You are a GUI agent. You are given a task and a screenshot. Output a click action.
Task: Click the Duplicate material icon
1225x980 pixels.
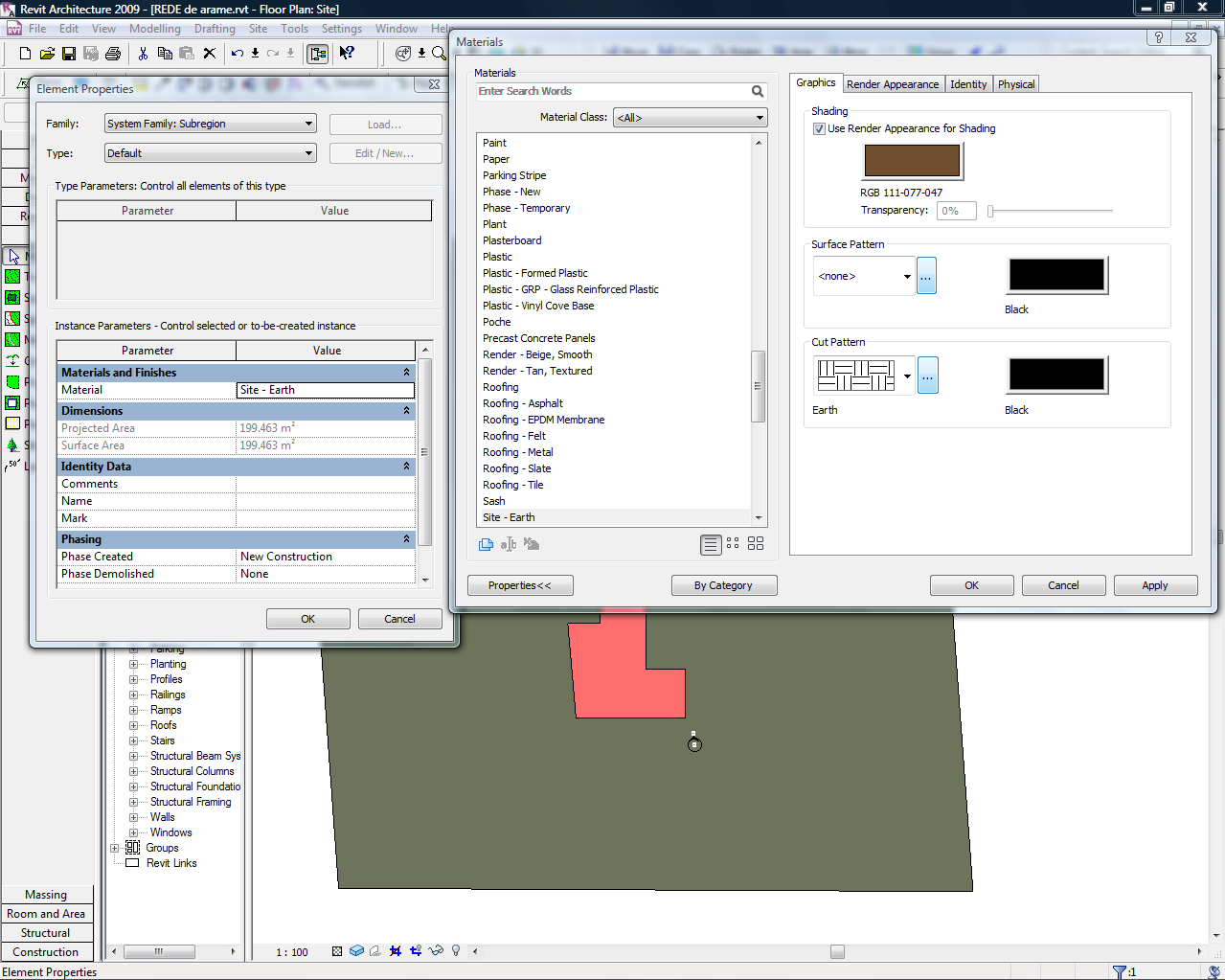tap(487, 544)
